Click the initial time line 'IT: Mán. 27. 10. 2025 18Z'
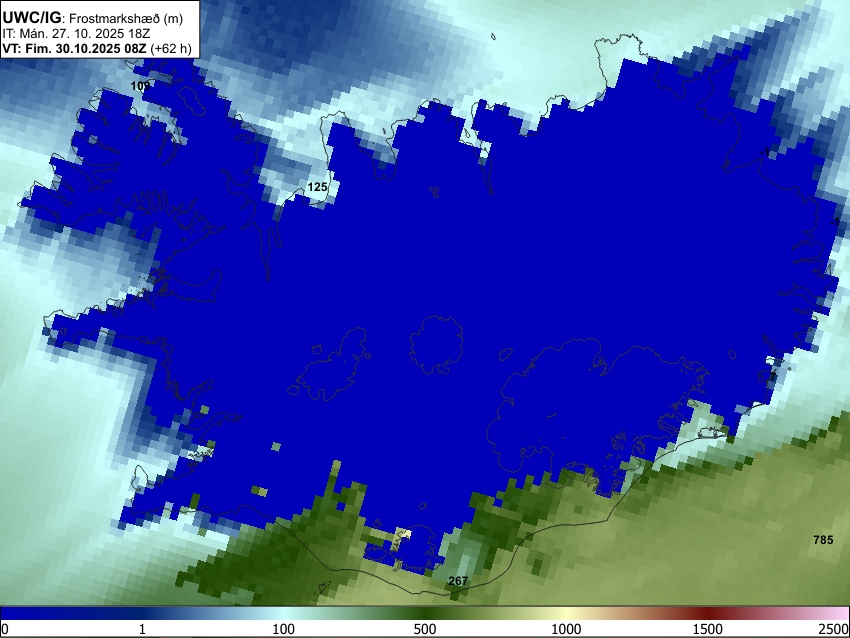The width and height of the screenshot is (850, 638). pyautogui.click(x=76, y=34)
